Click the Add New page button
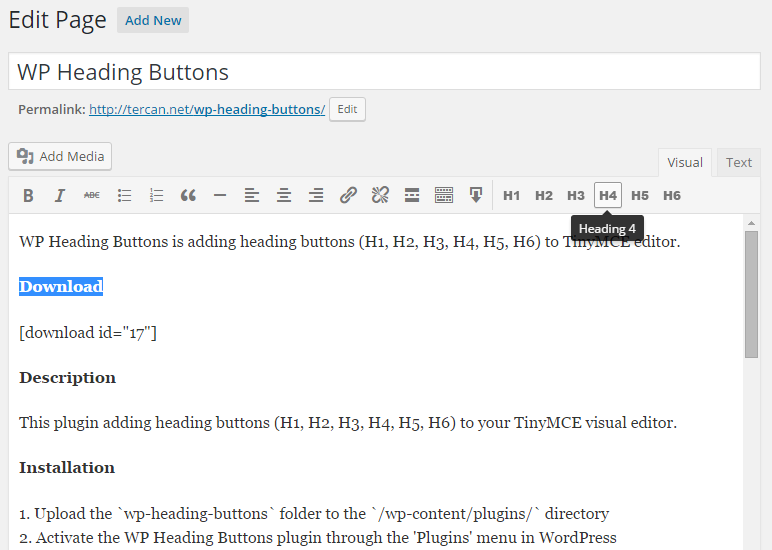Screen dimensions: 772x550 (153, 20)
